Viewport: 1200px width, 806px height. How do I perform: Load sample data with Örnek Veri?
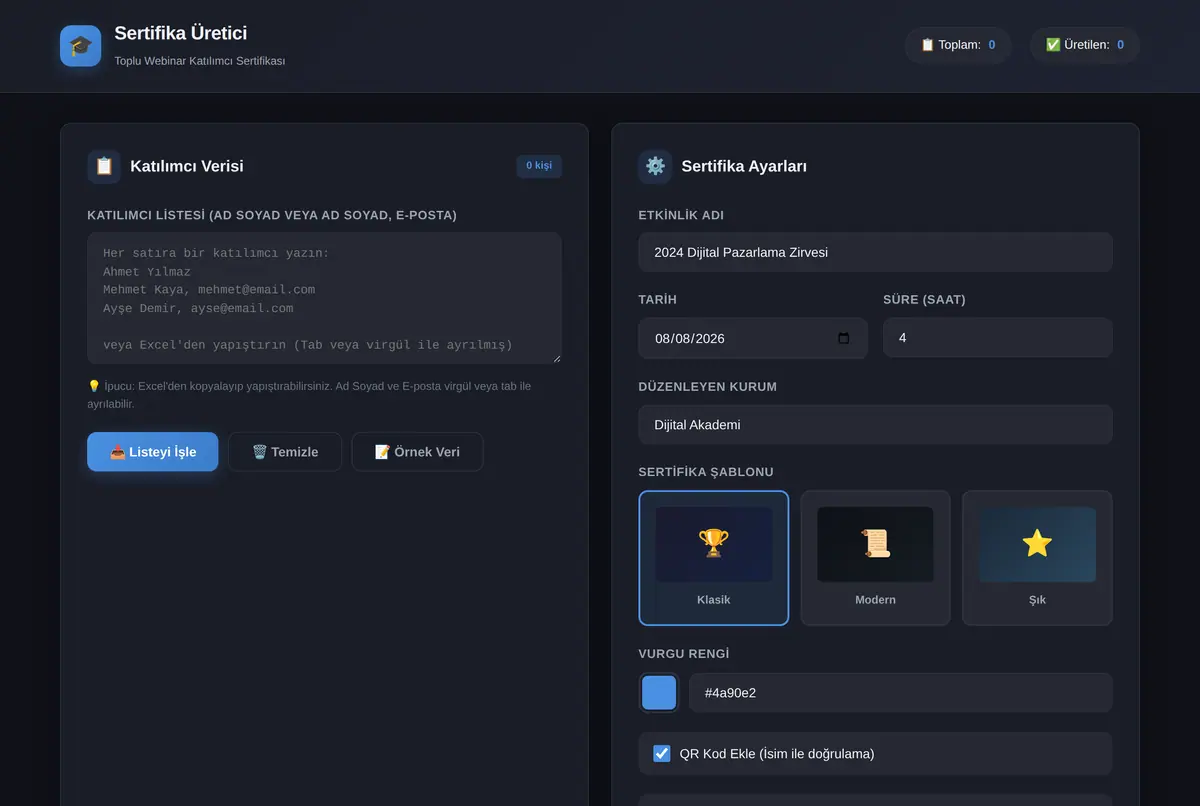417,452
